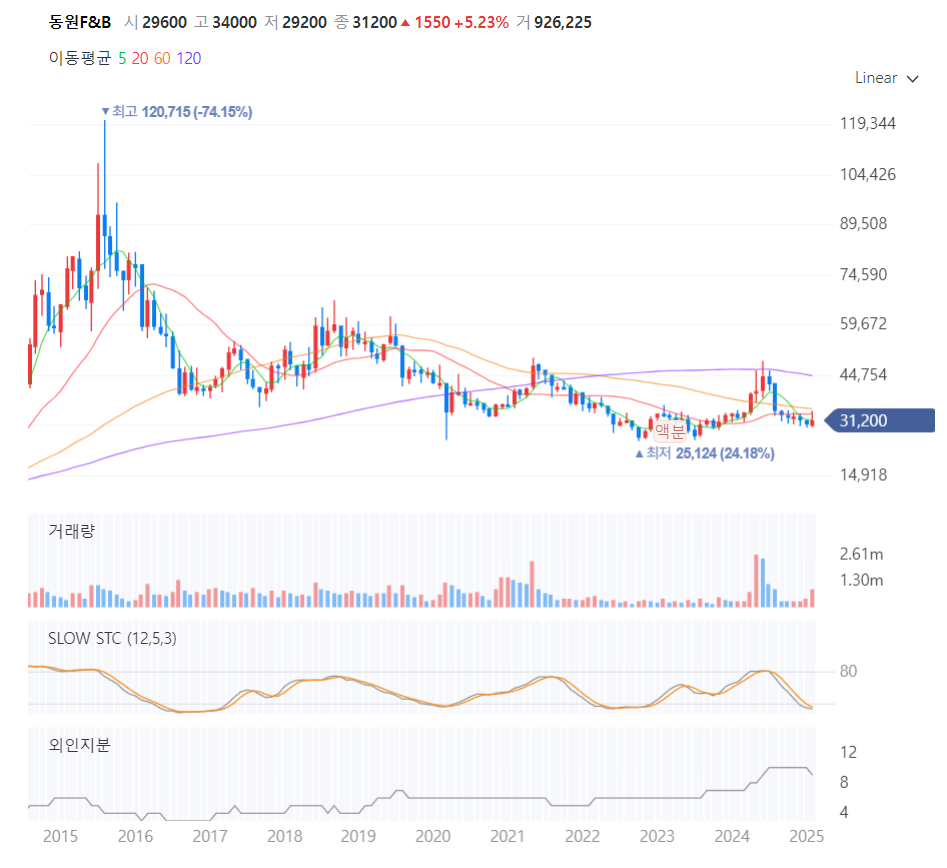Click the 최저 25,124 low marker

click(705, 453)
